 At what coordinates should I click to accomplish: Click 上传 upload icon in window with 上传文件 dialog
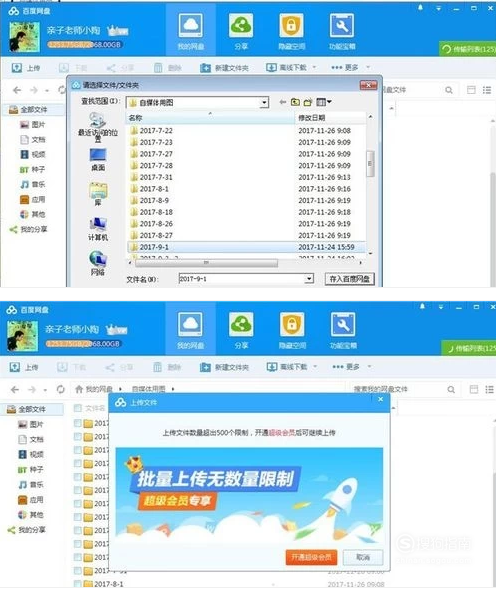click(15, 367)
